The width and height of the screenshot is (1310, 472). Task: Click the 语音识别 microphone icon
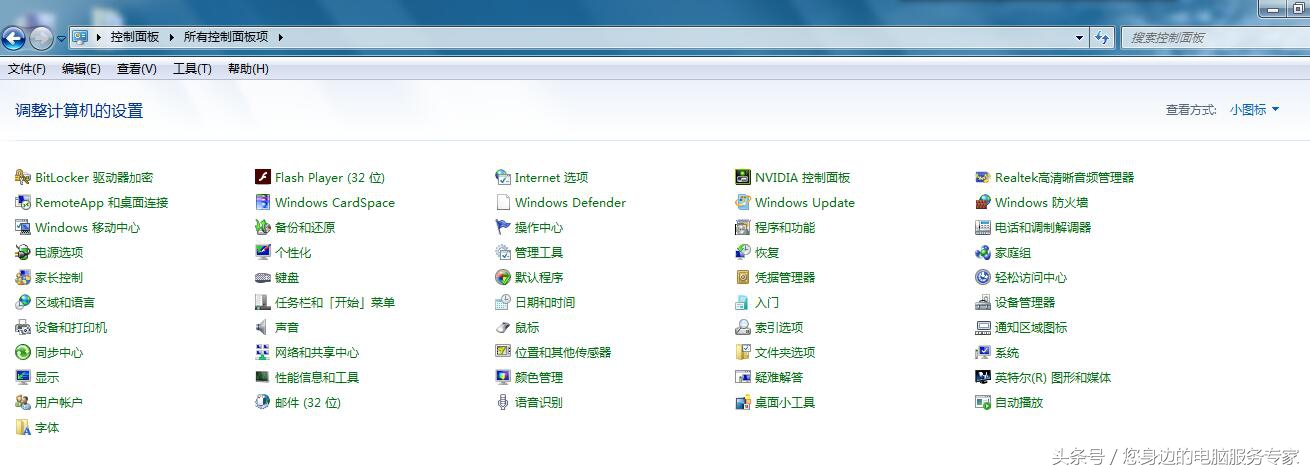(503, 402)
